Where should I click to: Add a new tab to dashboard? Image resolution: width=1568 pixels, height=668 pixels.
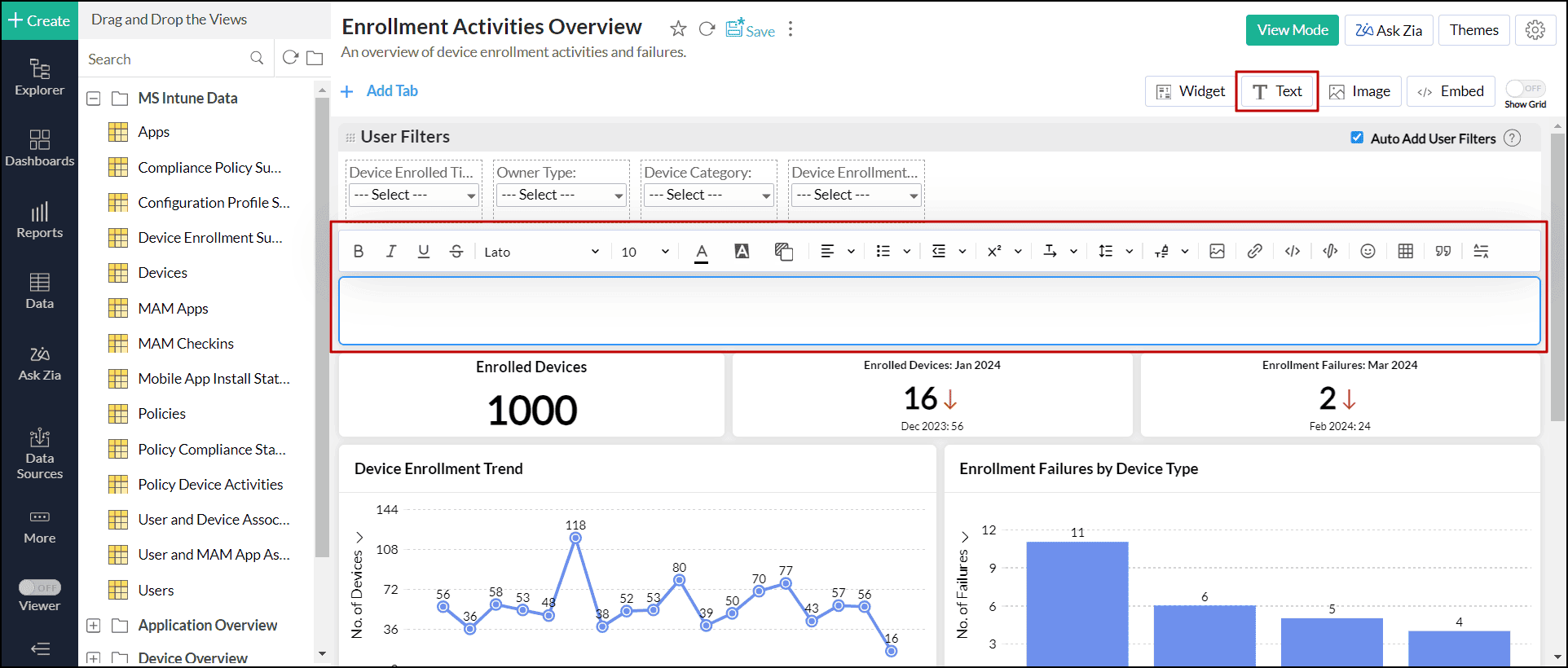click(x=380, y=91)
